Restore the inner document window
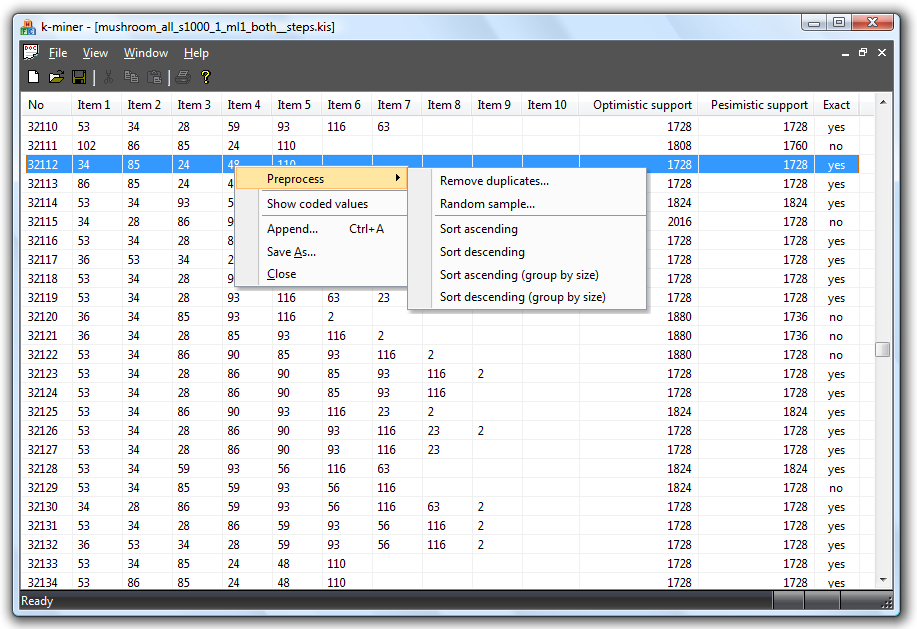Screen dimensions: 917x629 click(x=863, y=53)
